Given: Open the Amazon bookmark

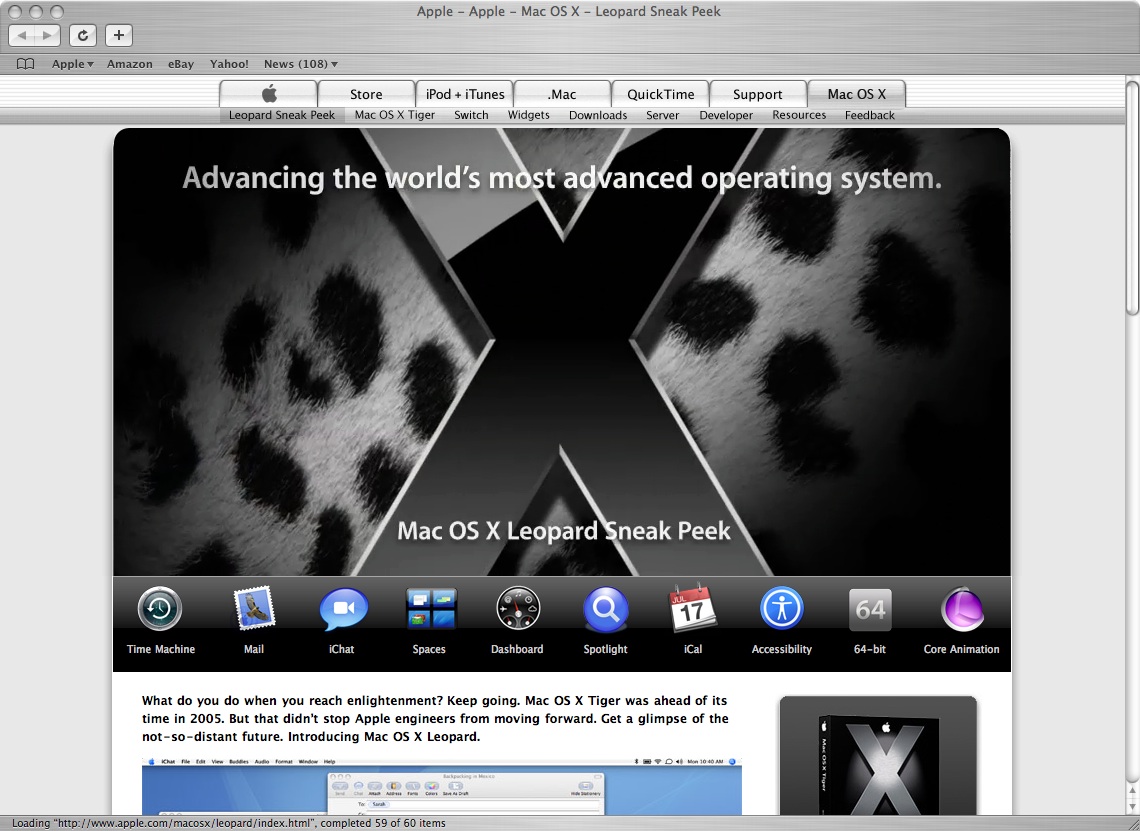Looking at the screenshot, I should pyautogui.click(x=129, y=64).
